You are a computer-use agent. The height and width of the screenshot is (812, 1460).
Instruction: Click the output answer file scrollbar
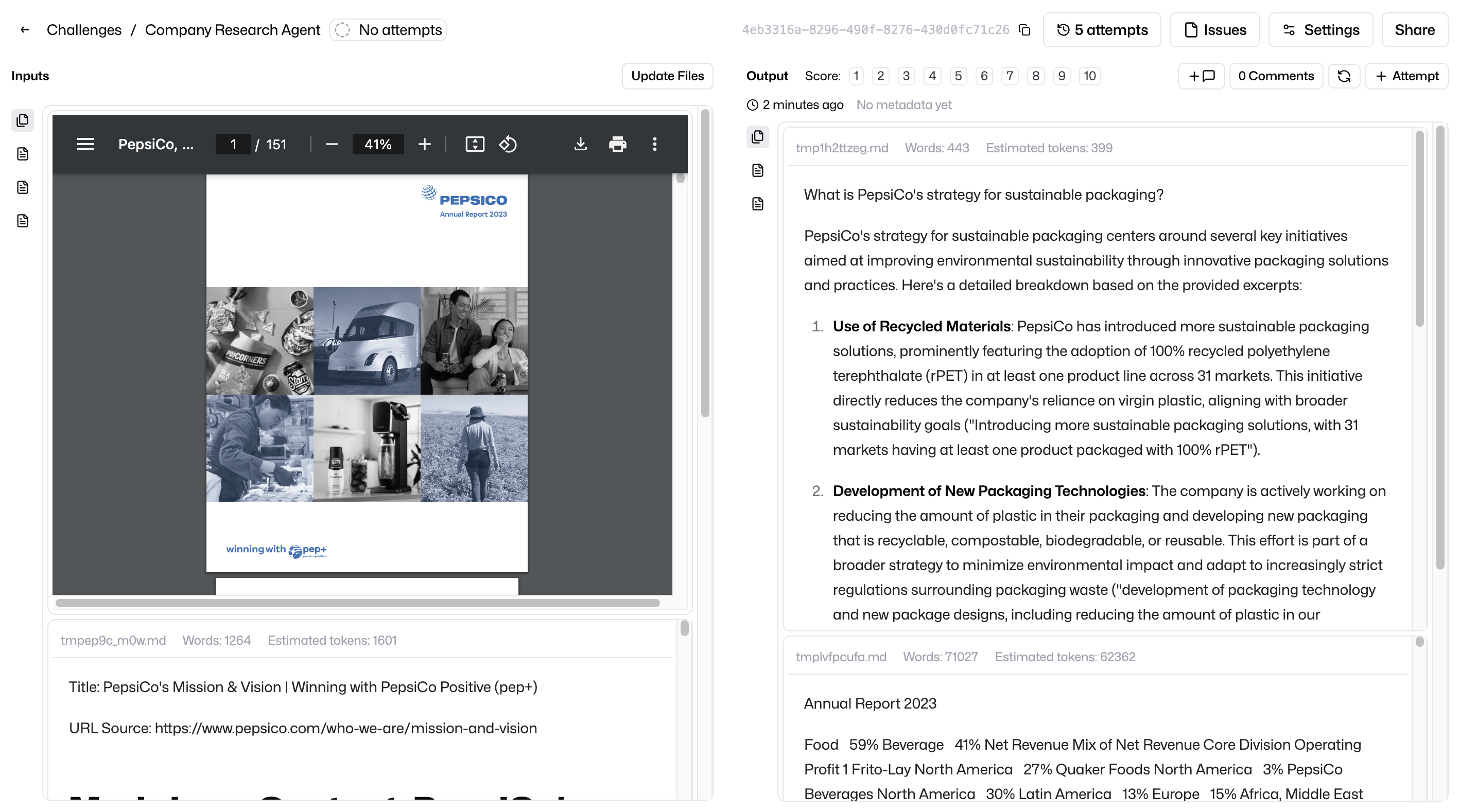[x=1419, y=229]
